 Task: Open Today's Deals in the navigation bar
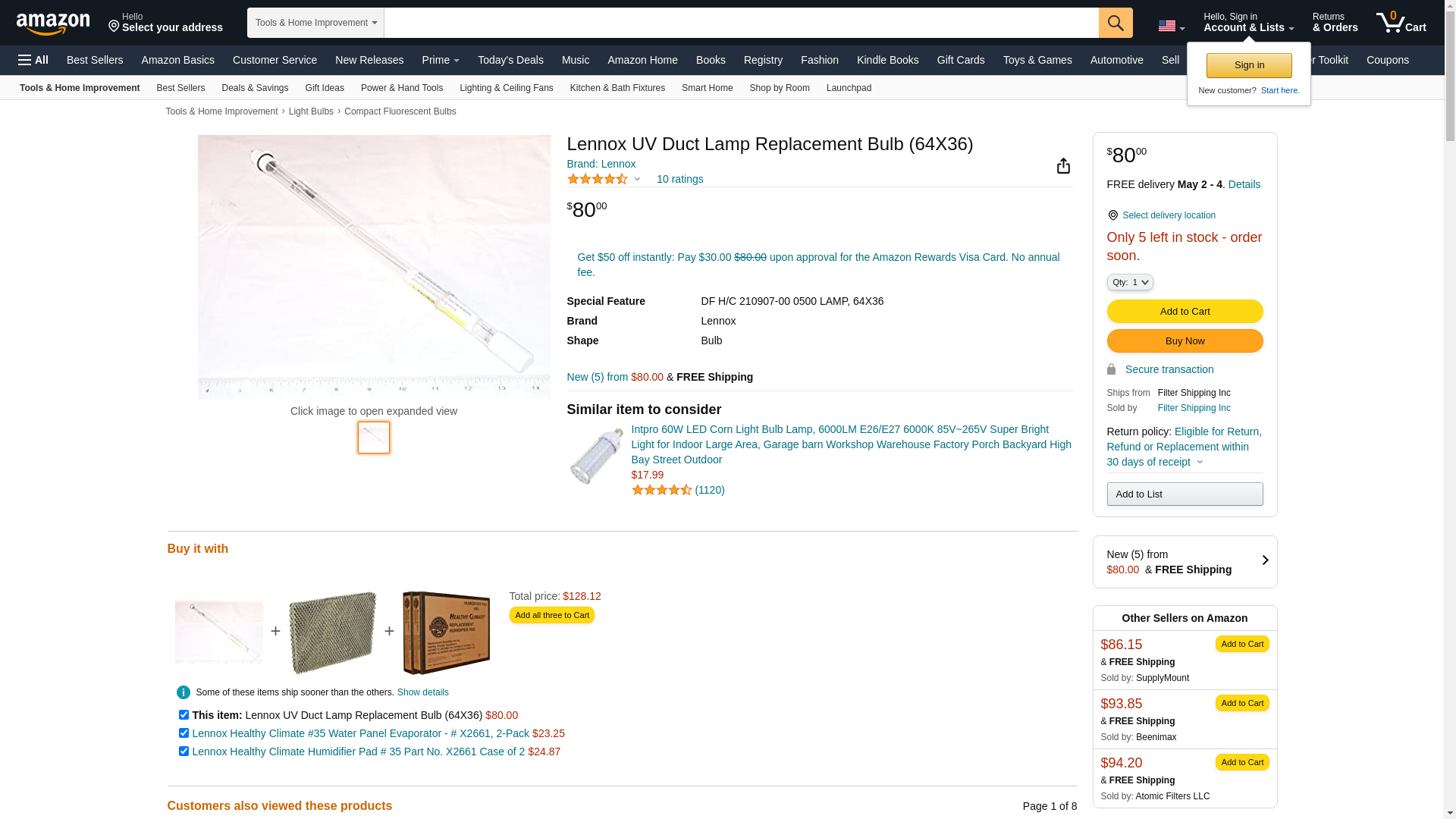[510, 60]
